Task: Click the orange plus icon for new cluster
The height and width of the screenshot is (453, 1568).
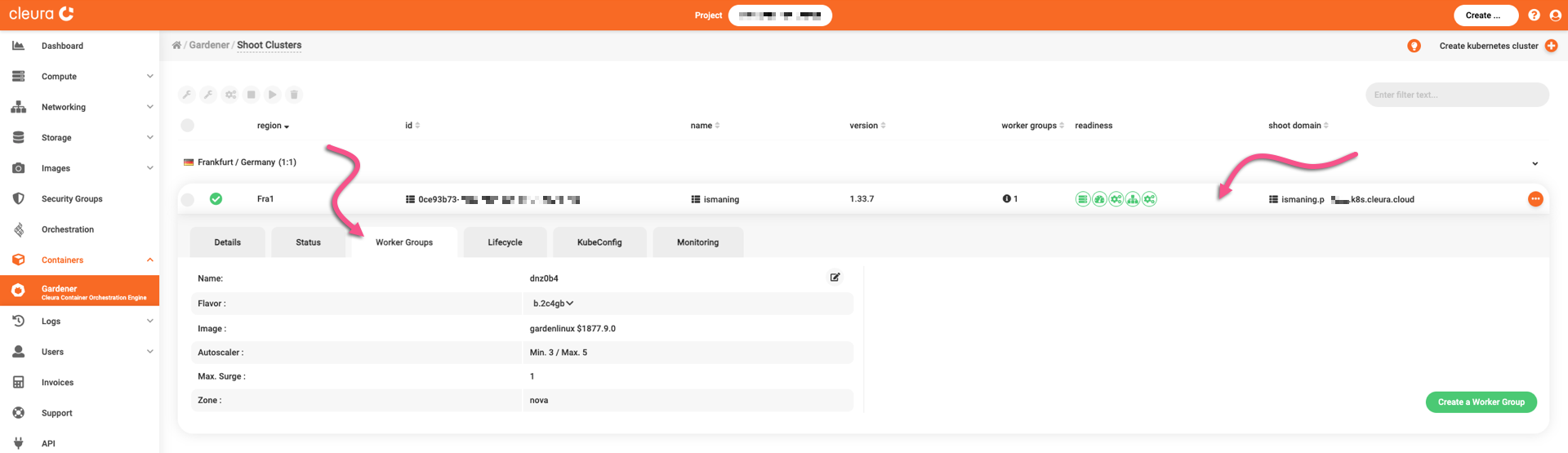Action: [x=1551, y=46]
